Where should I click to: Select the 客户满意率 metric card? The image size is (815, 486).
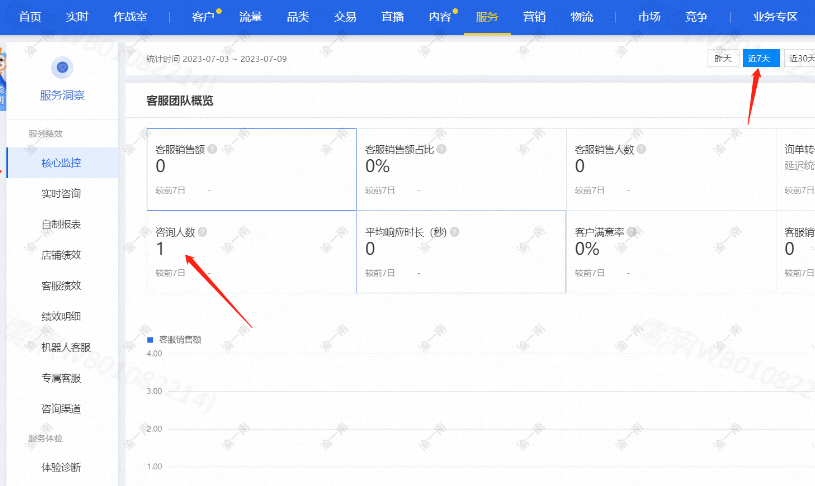(x=671, y=252)
